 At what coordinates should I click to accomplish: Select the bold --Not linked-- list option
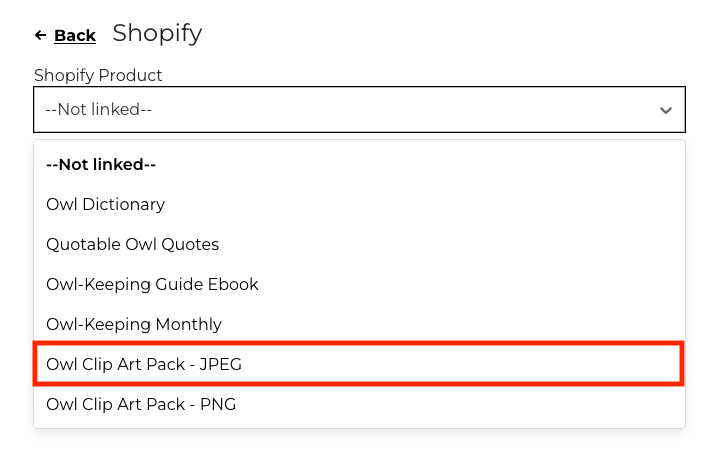[x=359, y=164]
